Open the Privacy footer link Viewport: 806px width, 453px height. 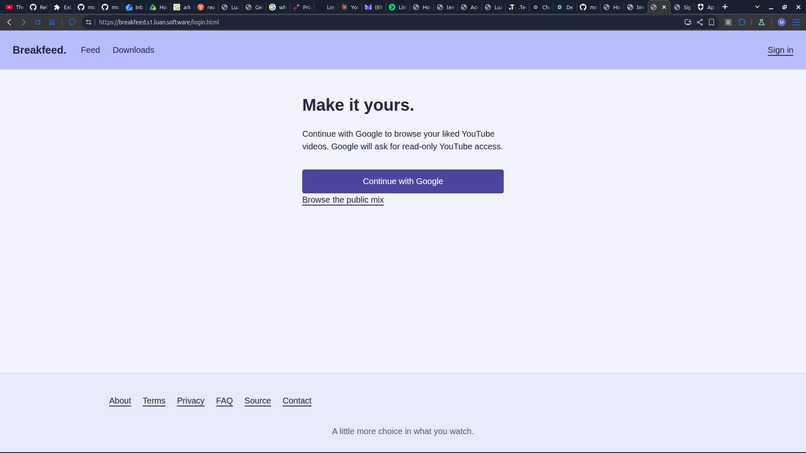191,401
